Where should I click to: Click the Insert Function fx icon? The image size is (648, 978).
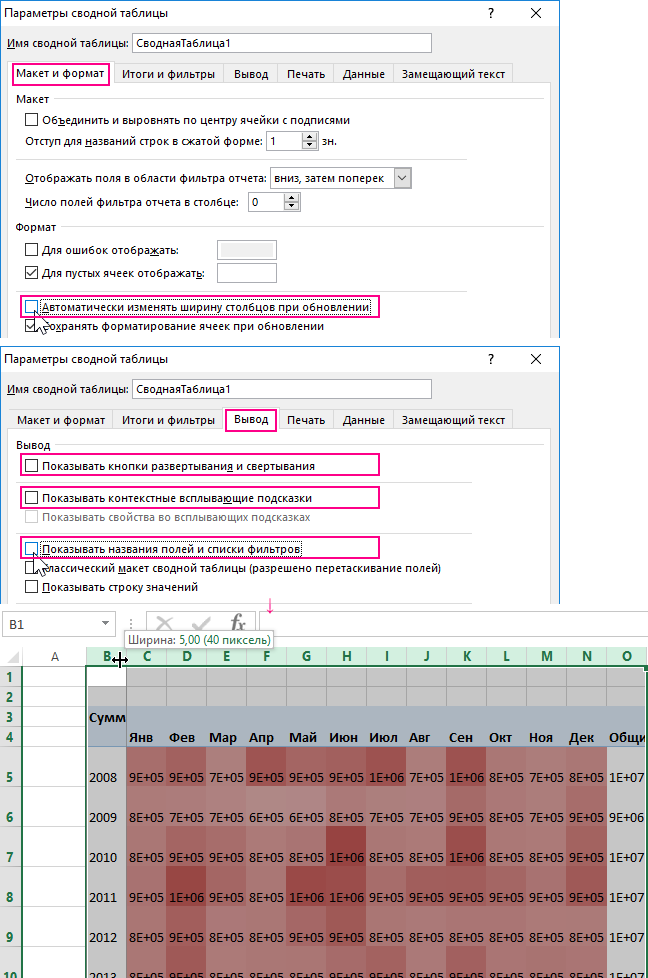click(238, 623)
